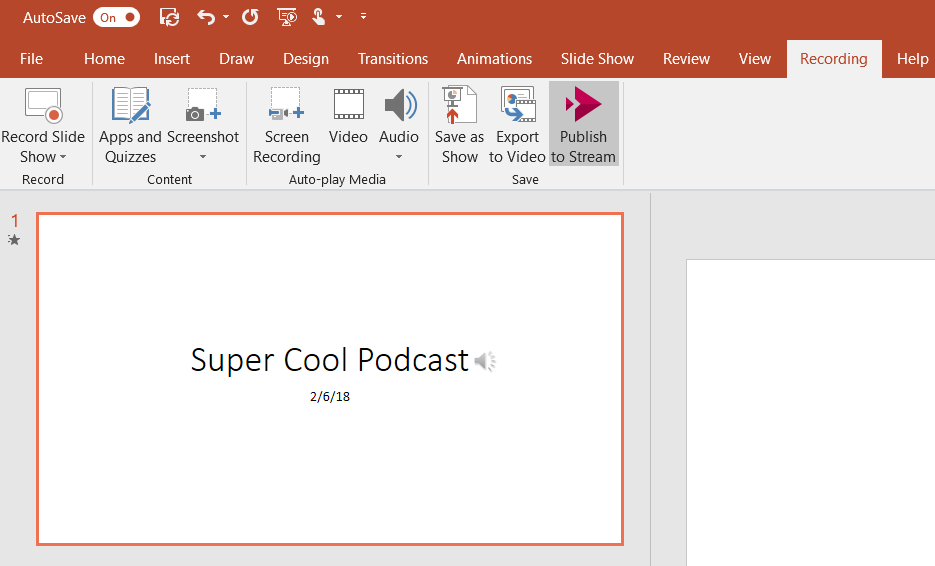Viewport: 935px width, 566px height.
Task: Open the File tab
Action: pos(31,58)
